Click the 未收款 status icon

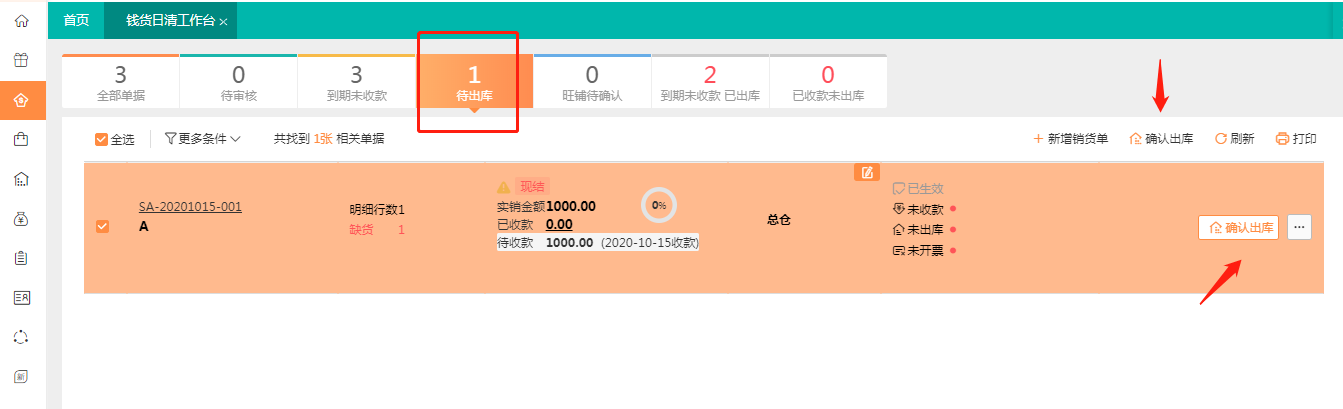pyautogui.click(x=898, y=209)
